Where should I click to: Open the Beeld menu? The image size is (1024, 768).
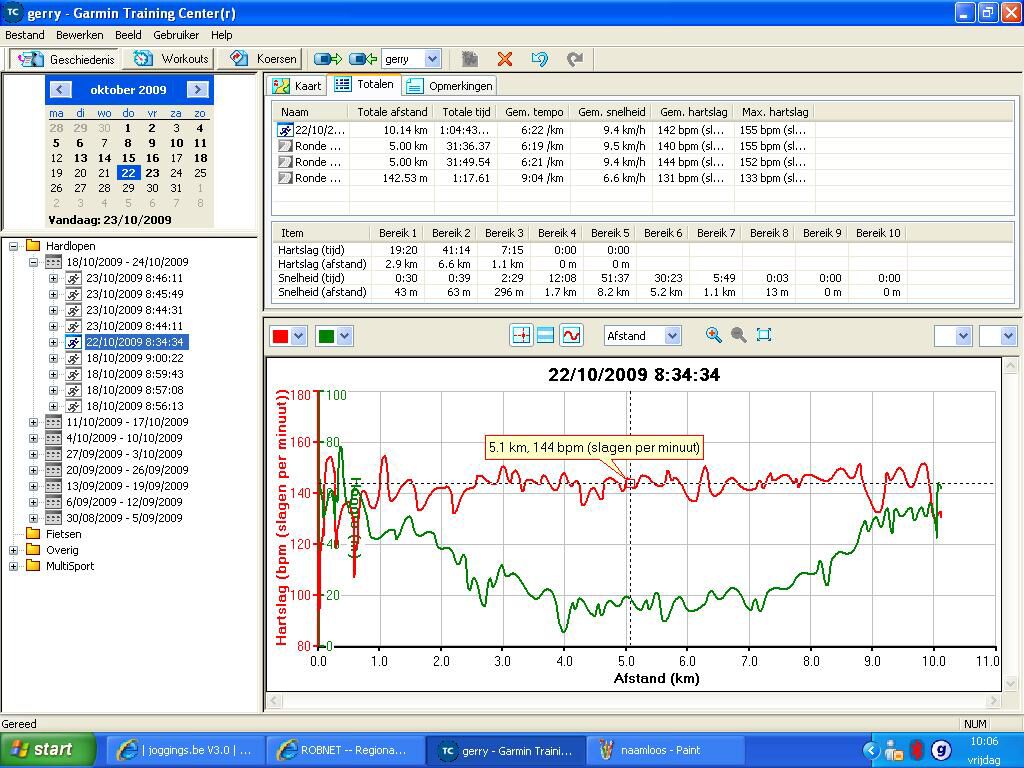pyautogui.click(x=128, y=35)
